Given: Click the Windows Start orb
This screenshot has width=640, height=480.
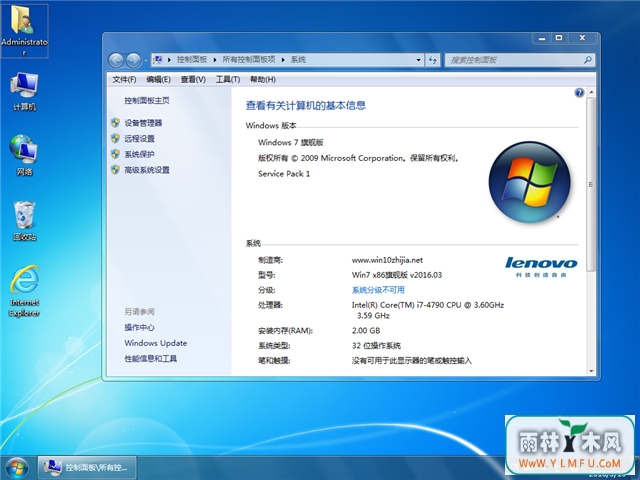Looking at the screenshot, I should point(17,468).
